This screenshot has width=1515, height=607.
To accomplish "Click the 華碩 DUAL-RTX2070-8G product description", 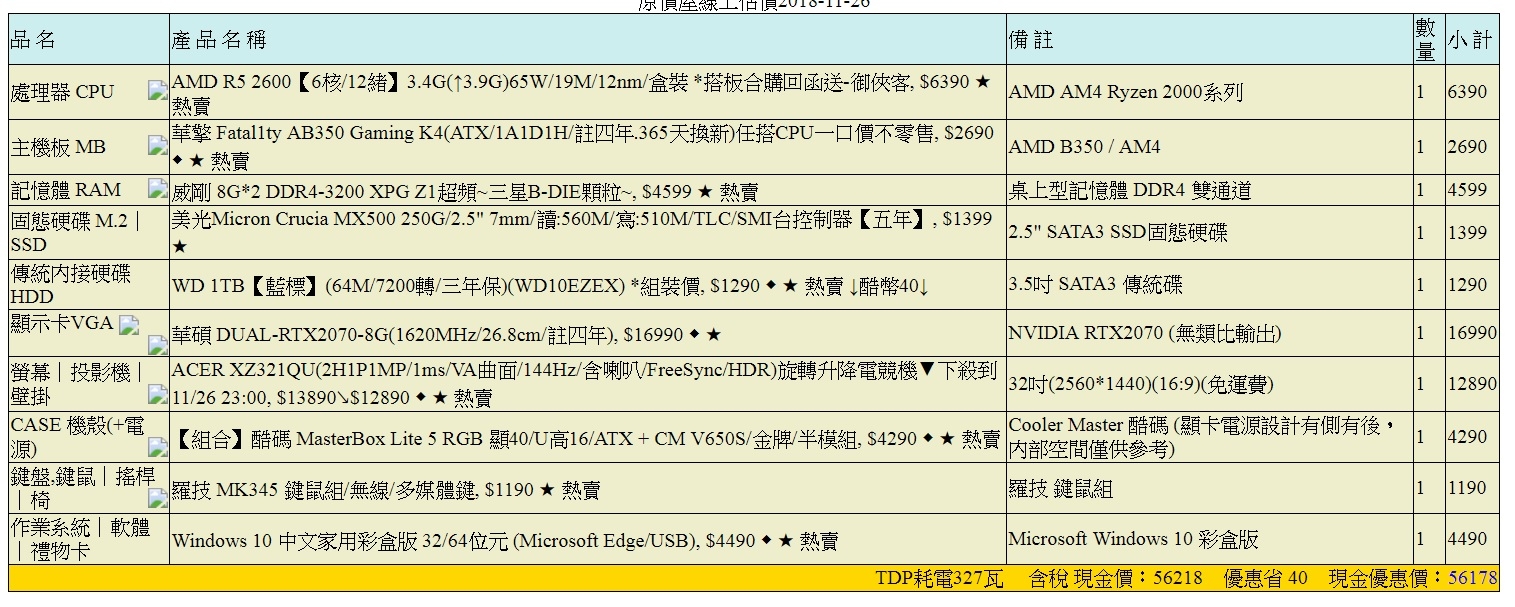I will pyautogui.click(x=446, y=333).
